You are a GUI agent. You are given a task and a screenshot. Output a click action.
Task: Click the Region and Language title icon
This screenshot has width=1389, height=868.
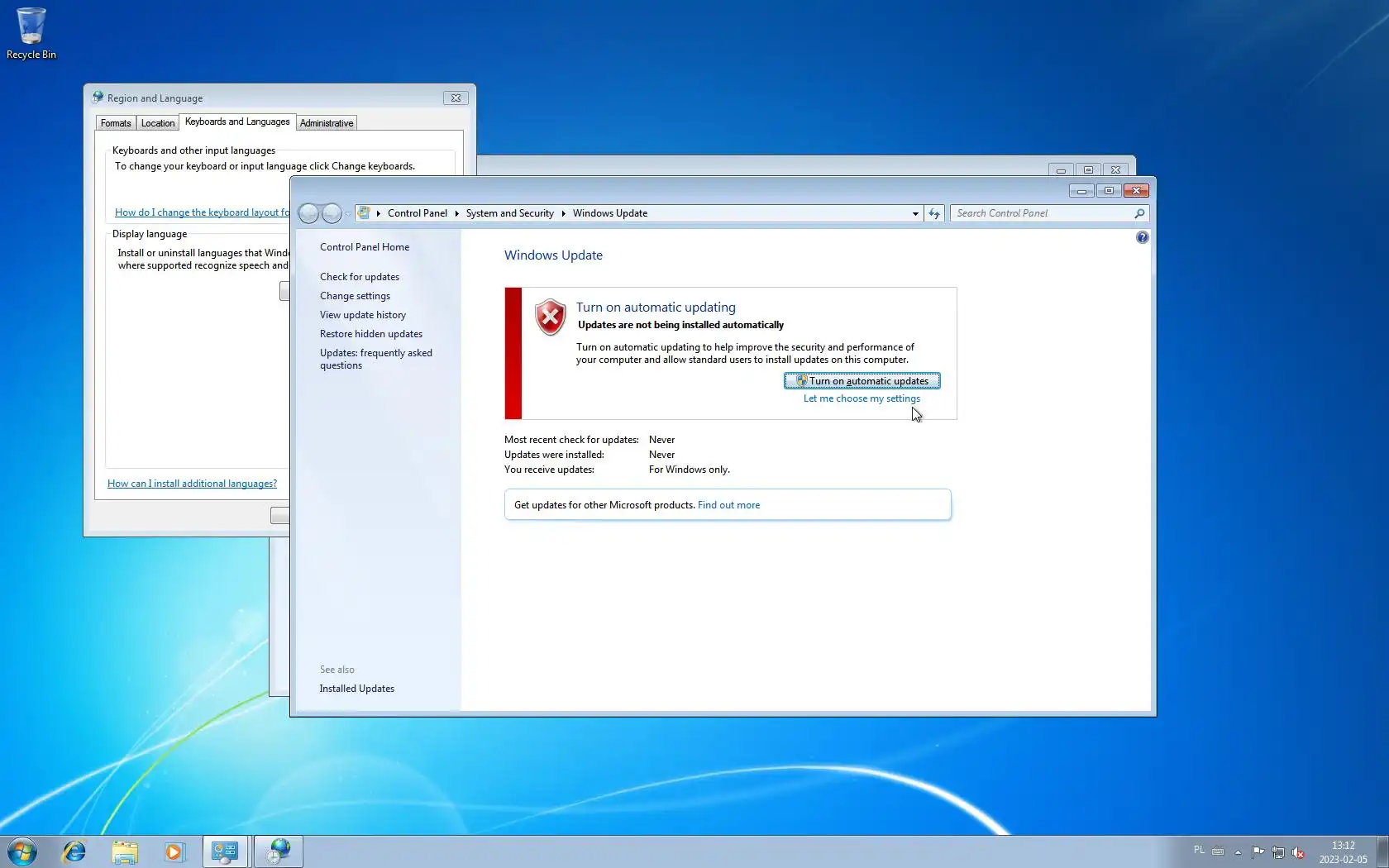(x=98, y=98)
